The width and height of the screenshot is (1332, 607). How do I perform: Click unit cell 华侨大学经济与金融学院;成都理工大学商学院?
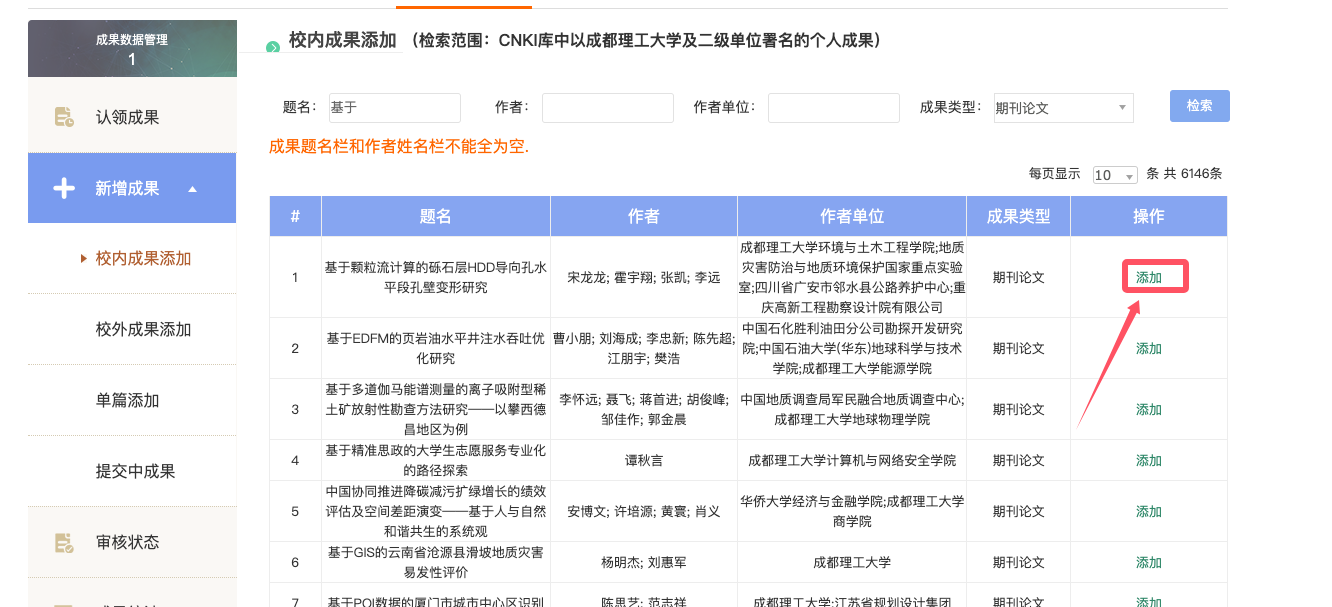852,512
